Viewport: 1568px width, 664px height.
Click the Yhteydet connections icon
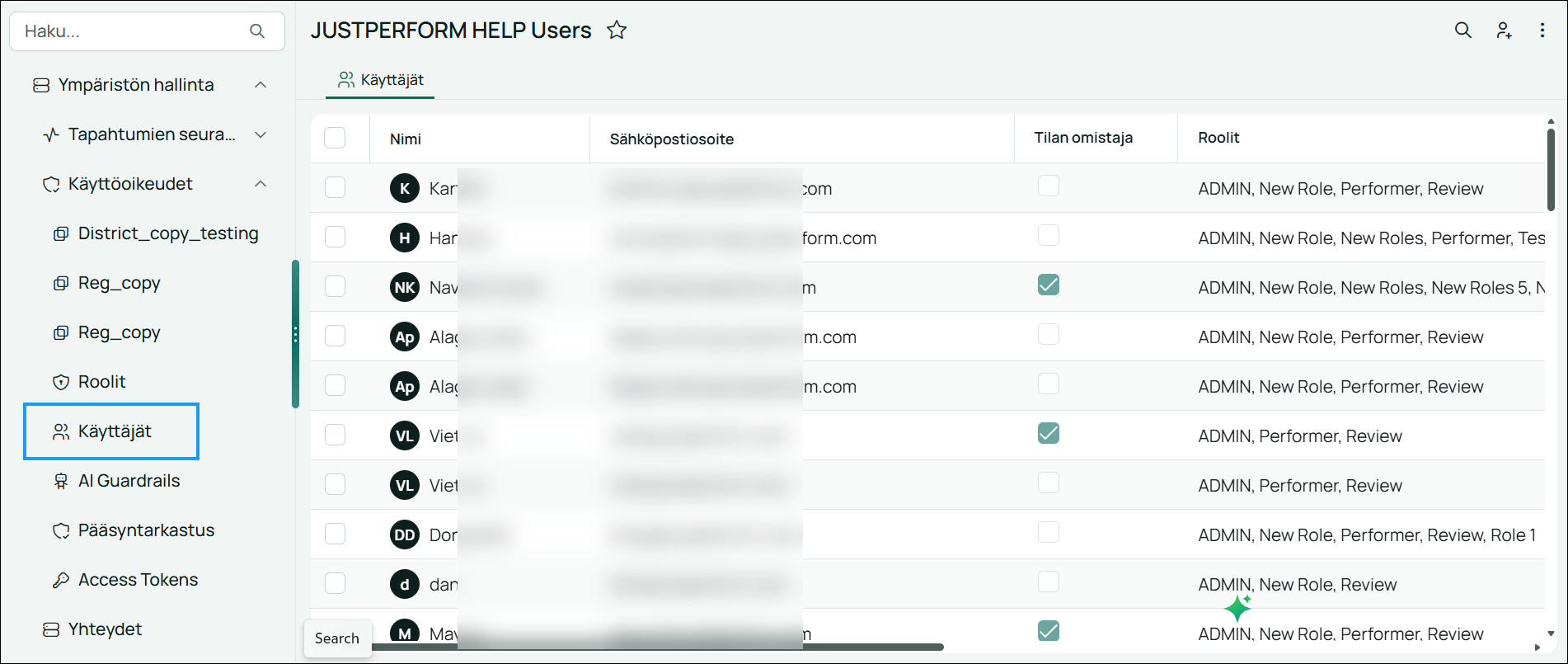[x=51, y=629]
